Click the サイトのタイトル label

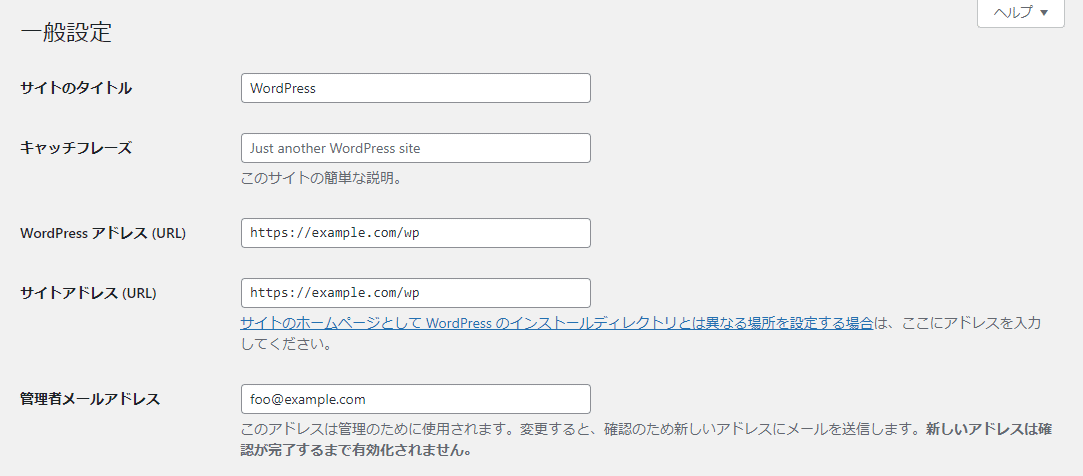coord(76,88)
